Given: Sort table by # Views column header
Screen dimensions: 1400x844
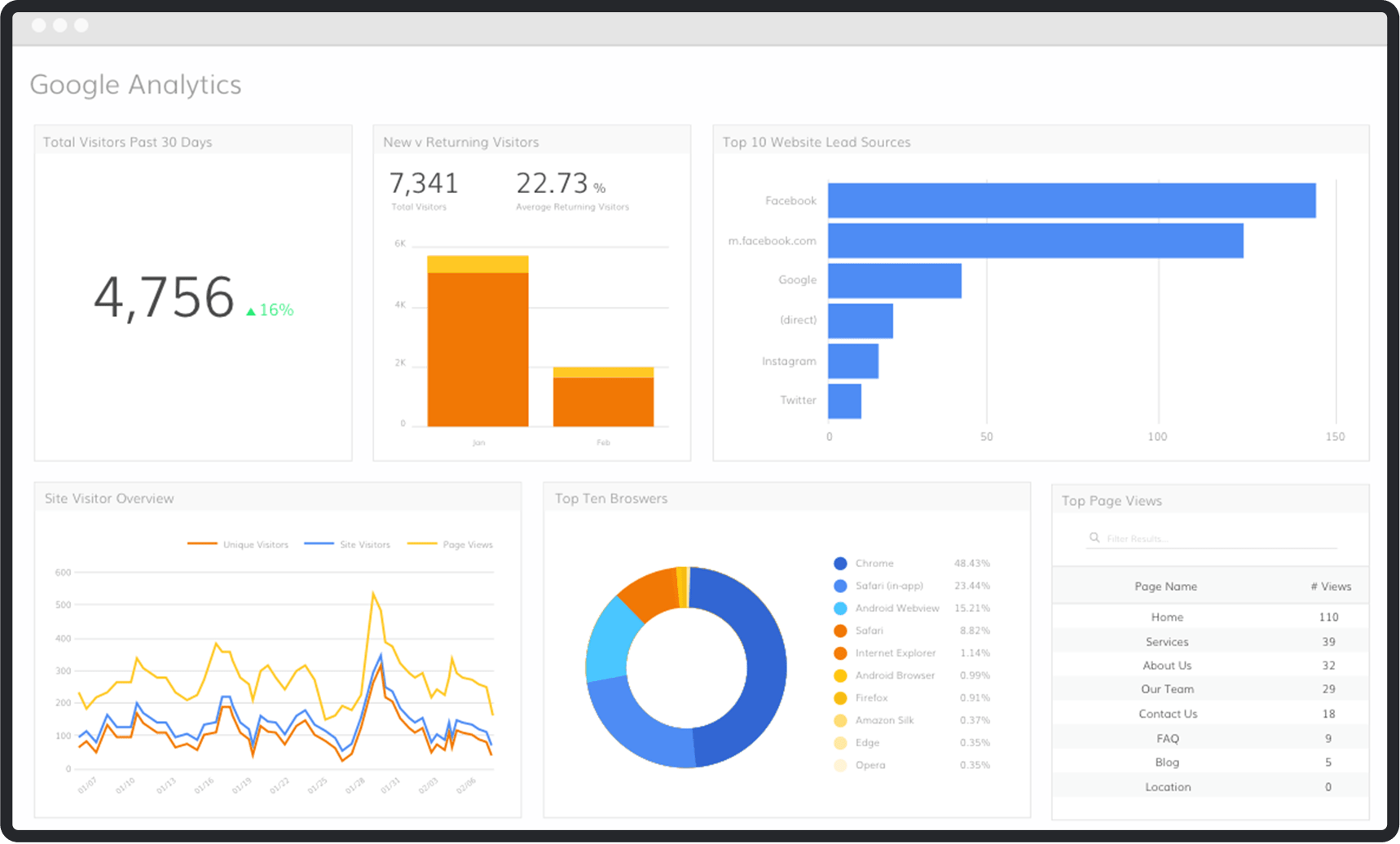Looking at the screenshot, I should tap(1330, 587).
